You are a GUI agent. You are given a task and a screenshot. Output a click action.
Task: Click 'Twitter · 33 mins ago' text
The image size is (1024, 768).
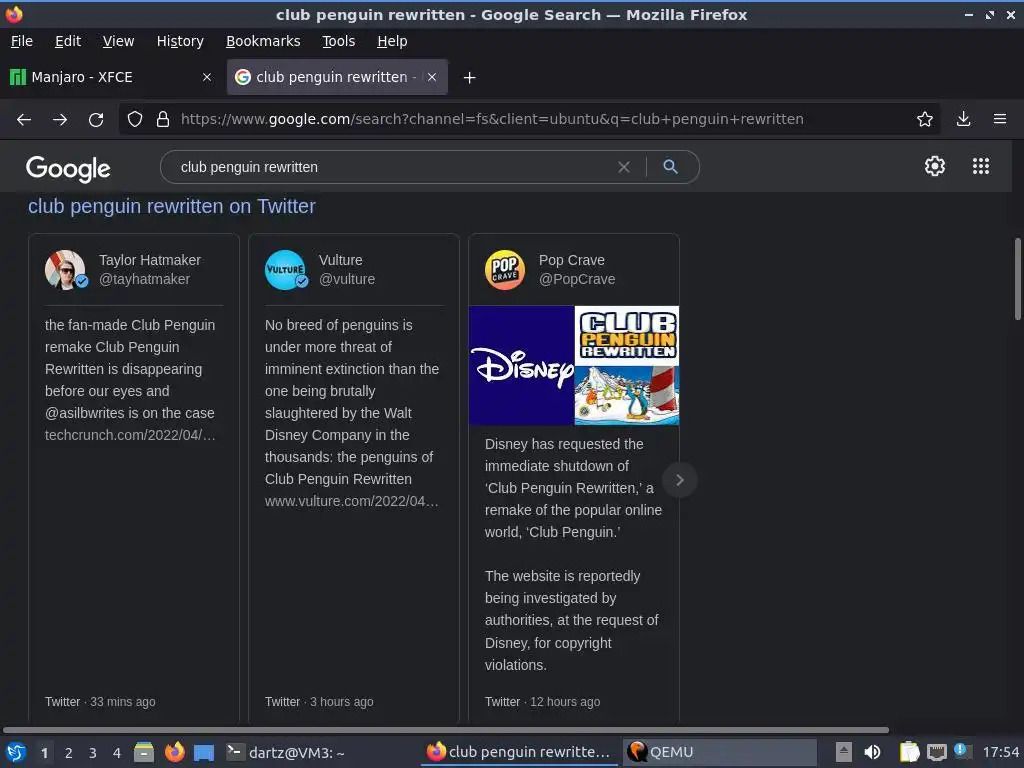coord(100,702)
